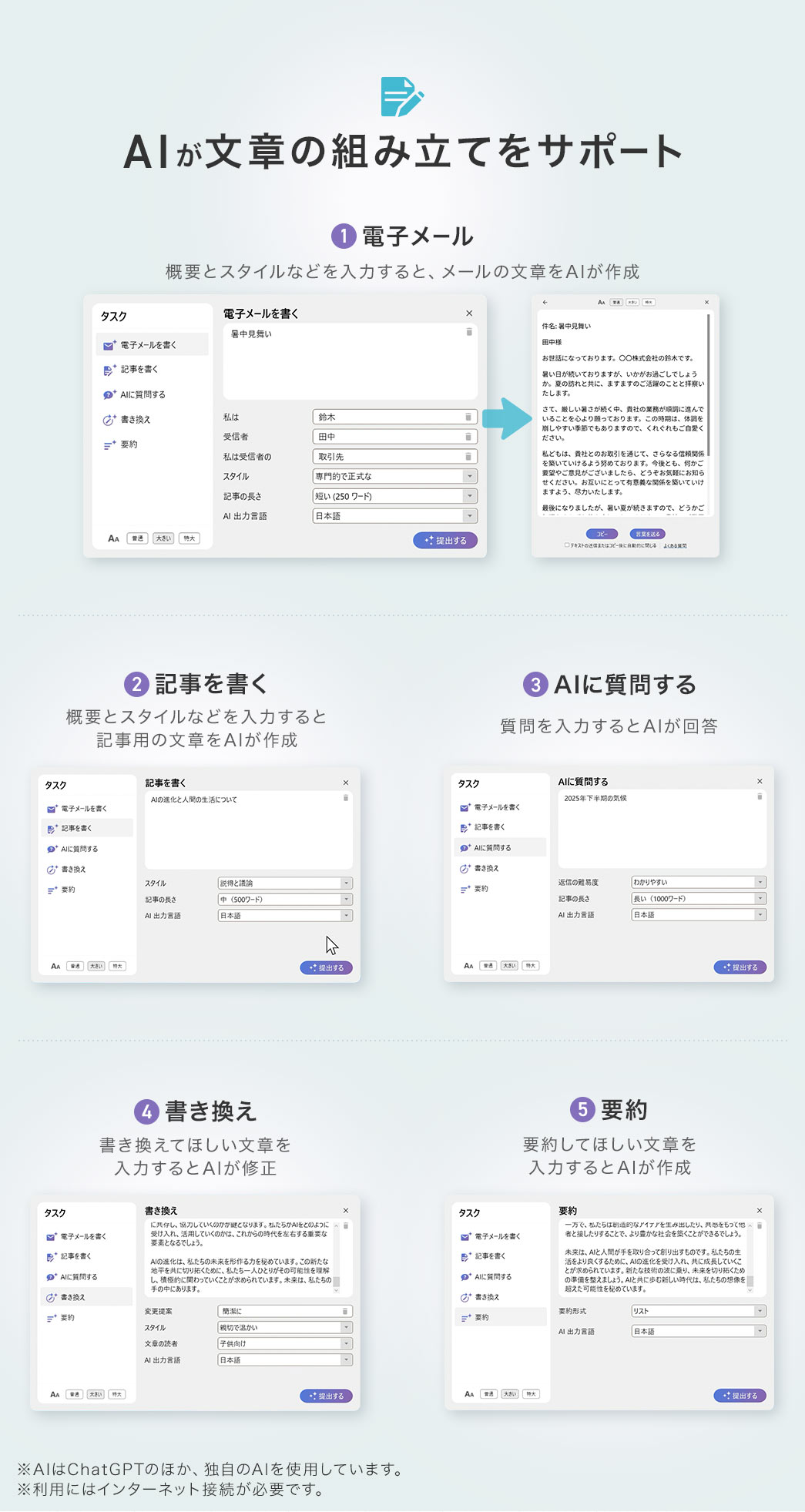Open the 要約形式 dropdown showing リスト
This screenshot has width=805, height=1512.
point(699,1311)
